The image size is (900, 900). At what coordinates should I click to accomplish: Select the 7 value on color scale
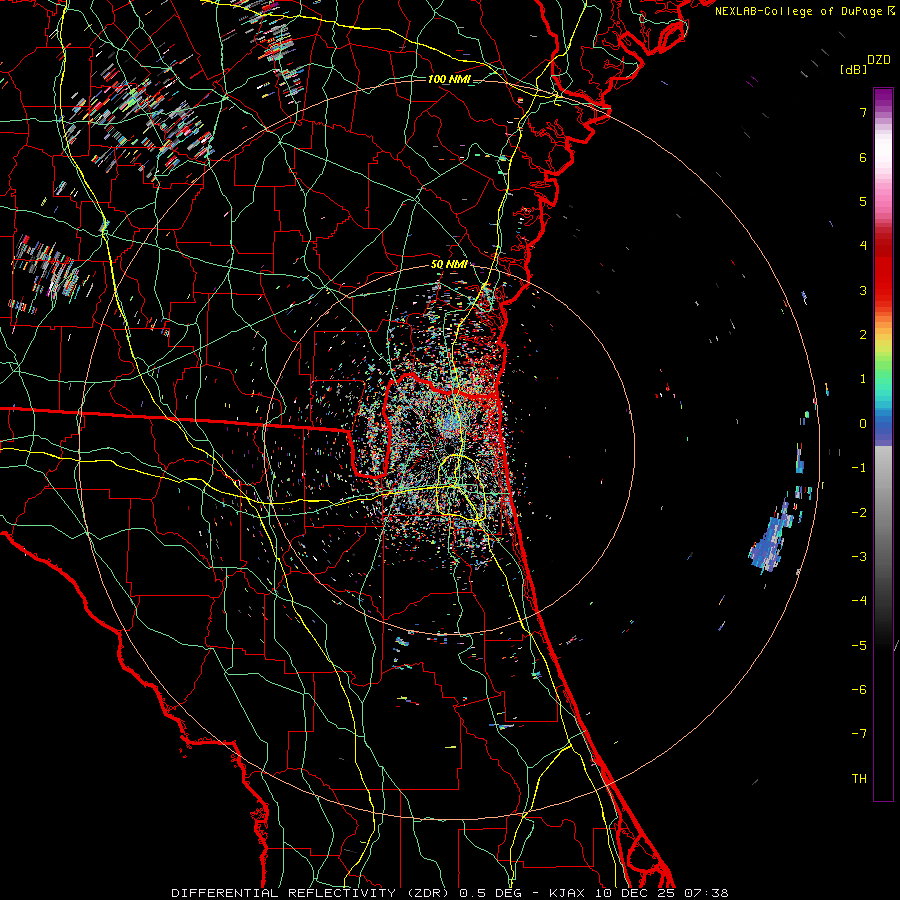tap(863, 112)
